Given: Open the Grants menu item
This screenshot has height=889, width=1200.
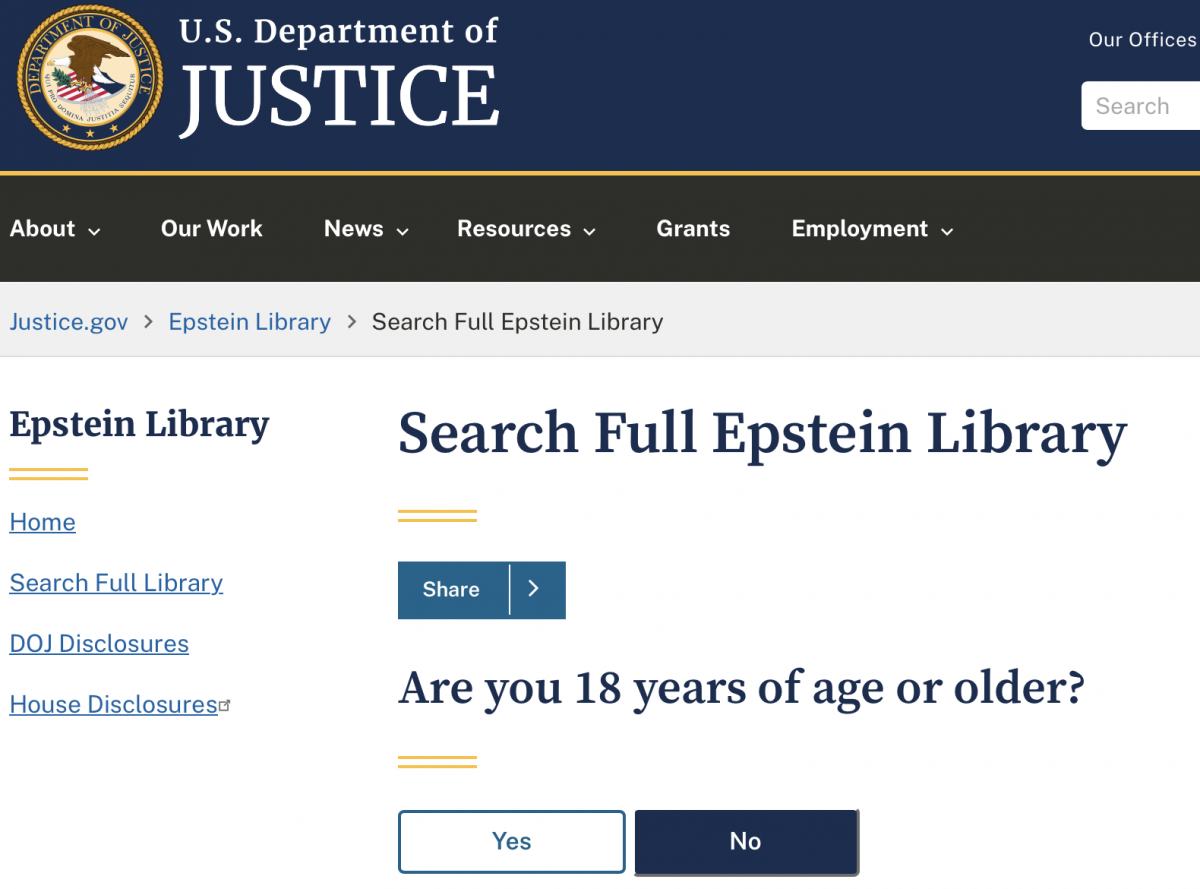Looking at the screenshot, I should (x=693, y=229).
